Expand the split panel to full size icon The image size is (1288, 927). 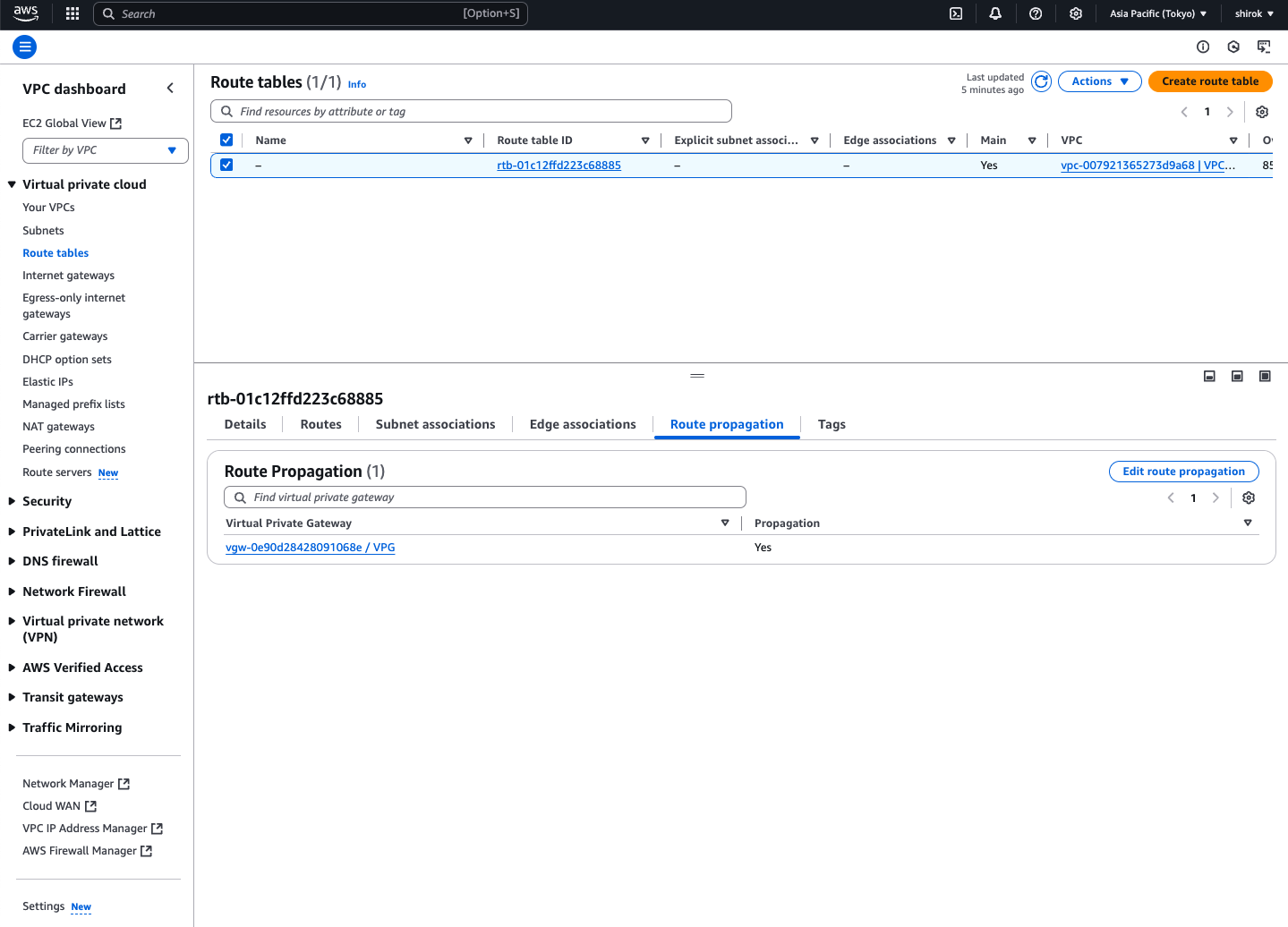coord(1265,377)
